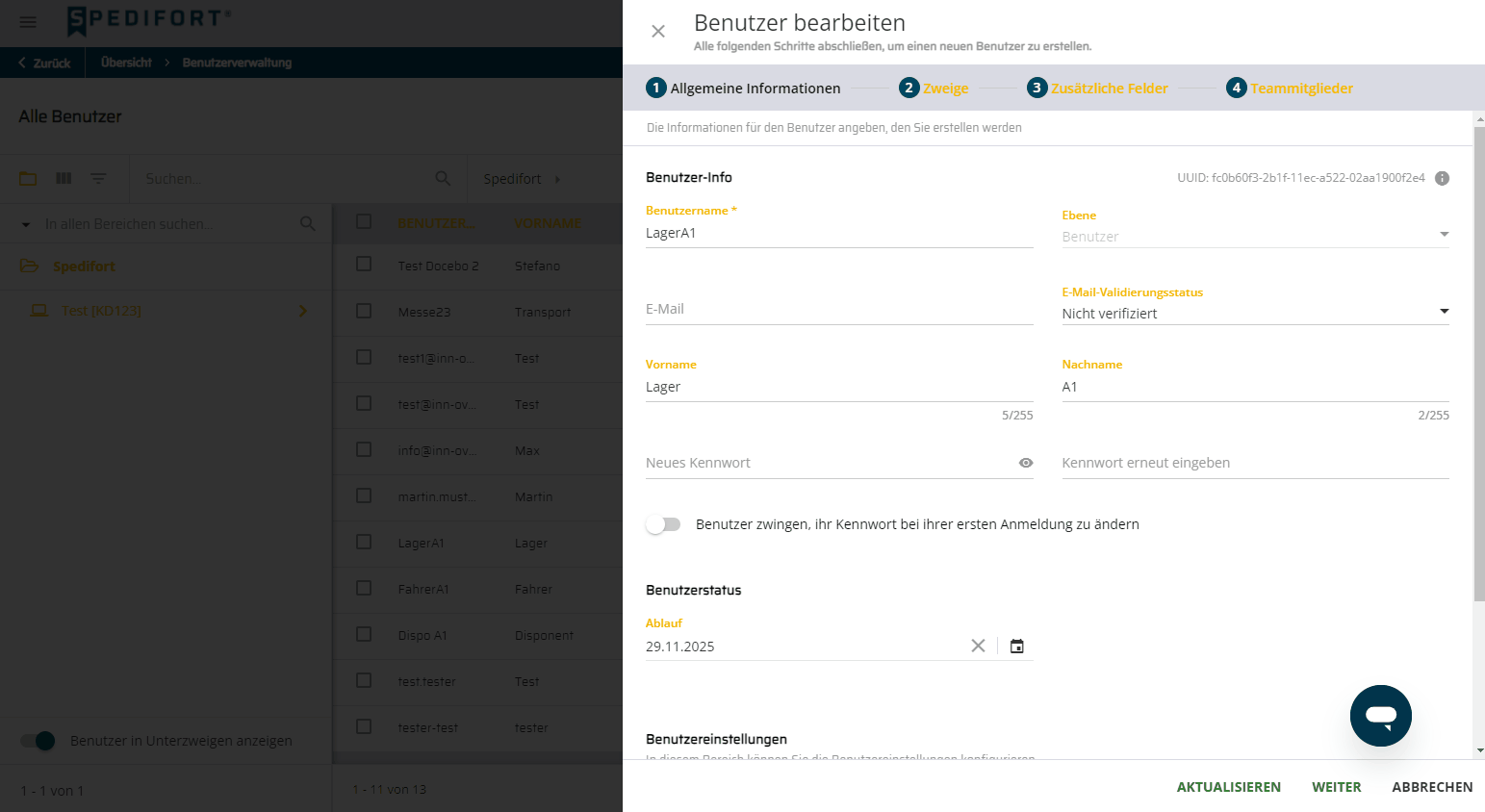
Task: Go to step 2 Zweige
Action: click(934, 88)
